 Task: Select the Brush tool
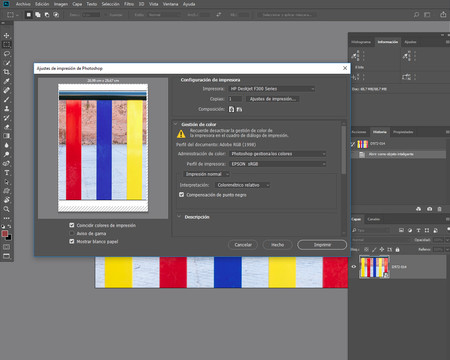(x=6, y=99)
